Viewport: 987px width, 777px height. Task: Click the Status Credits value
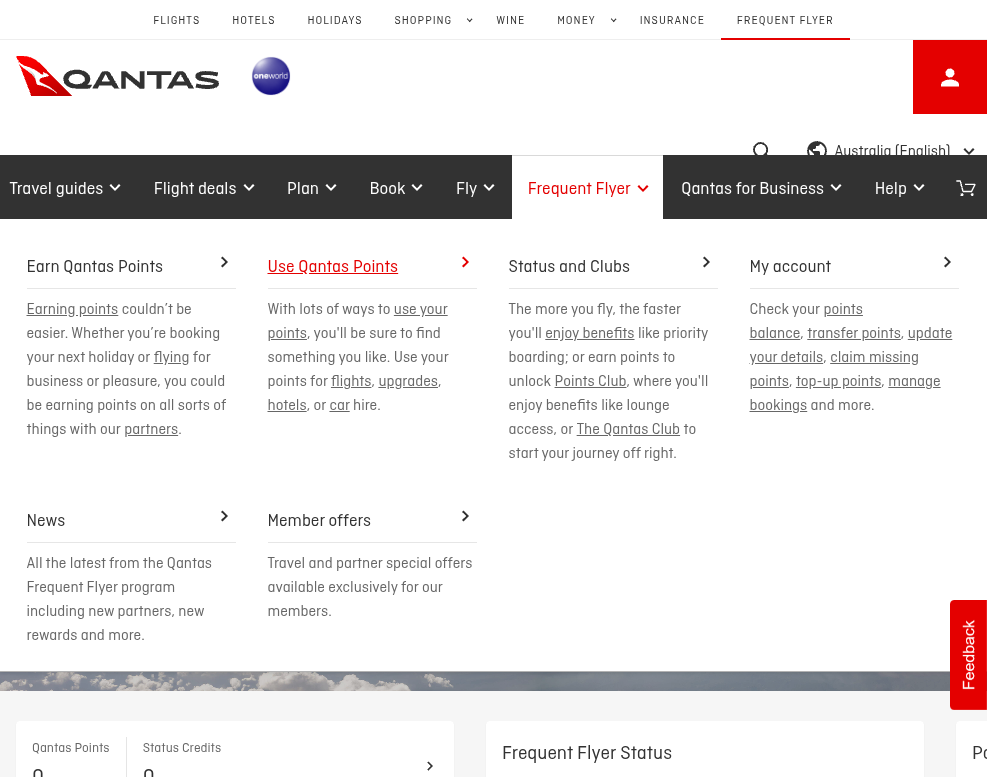tap(149, 772)
